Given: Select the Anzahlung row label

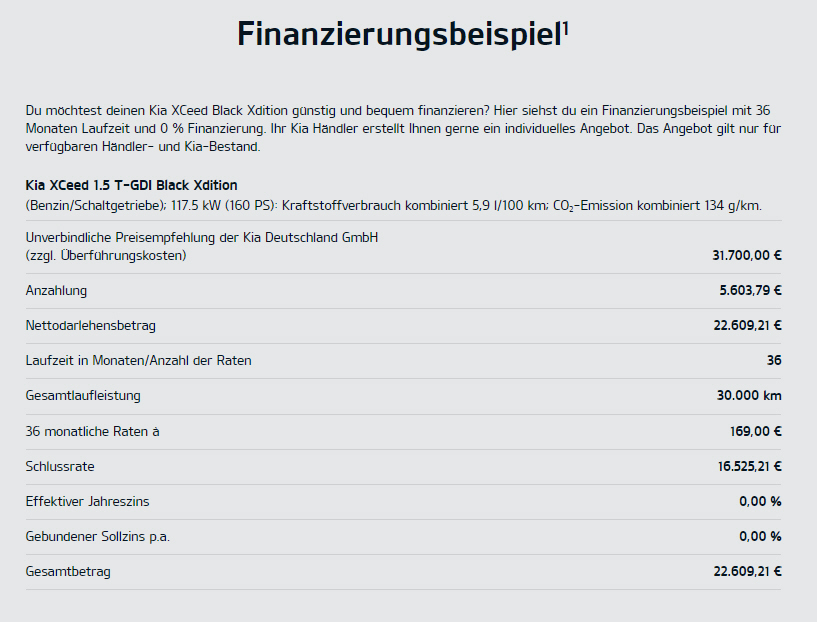Looking at the screenshot, I should pyautogui.click(x=56, y=291).
